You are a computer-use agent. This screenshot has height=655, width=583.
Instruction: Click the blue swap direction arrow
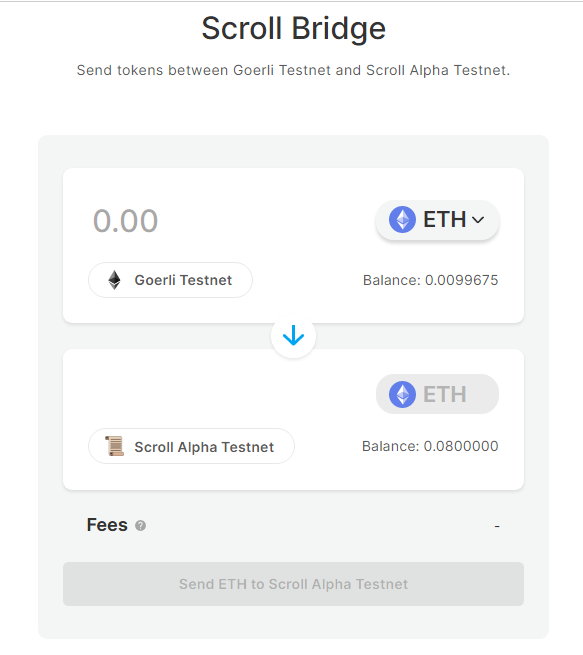pyautogui.click(x=293, y=335)
